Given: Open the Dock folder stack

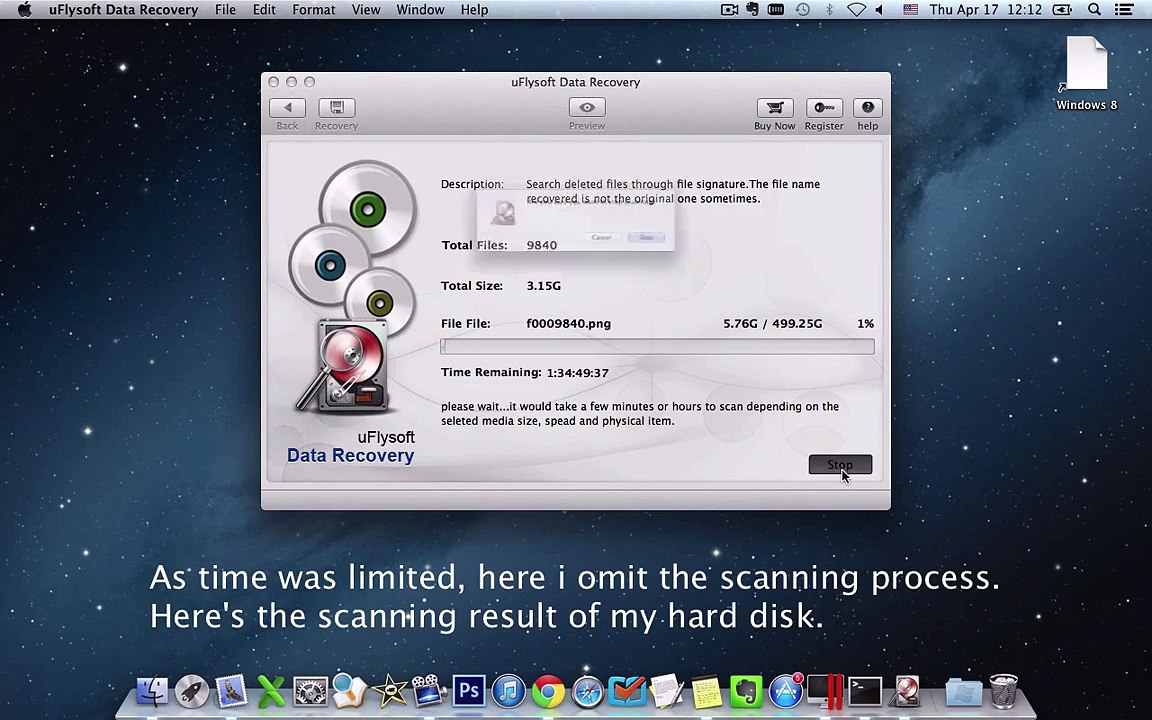Looking at the screenshot, I should pyautogui.click(x=963, y=691).
